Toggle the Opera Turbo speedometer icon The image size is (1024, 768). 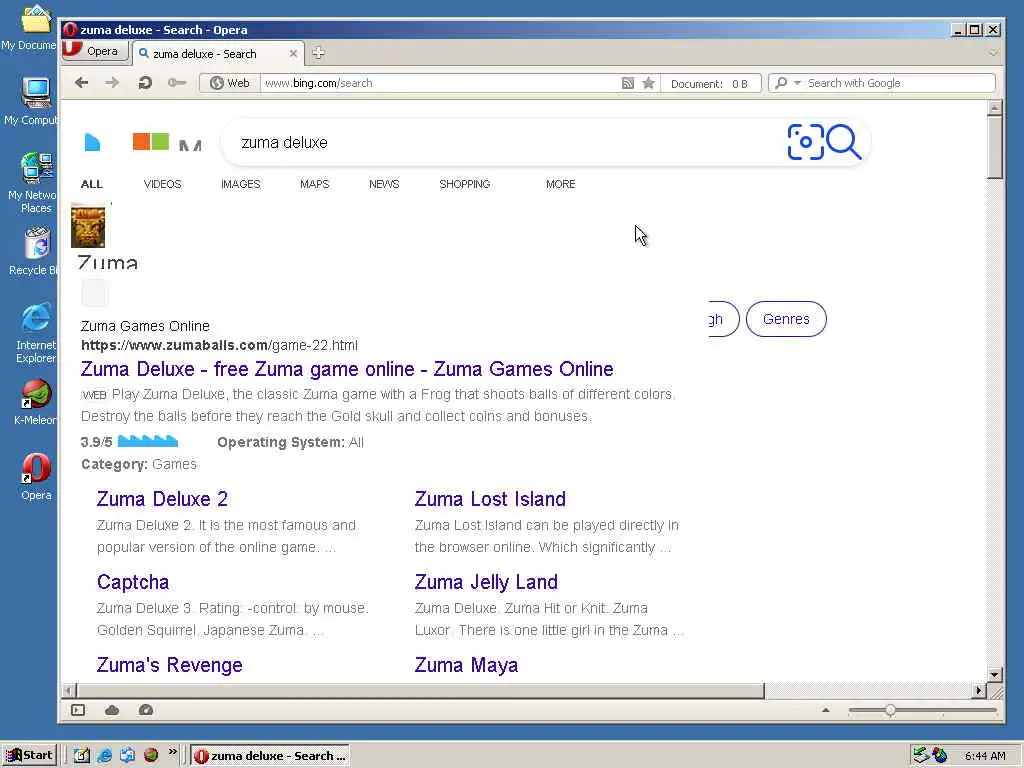[146, 710]
